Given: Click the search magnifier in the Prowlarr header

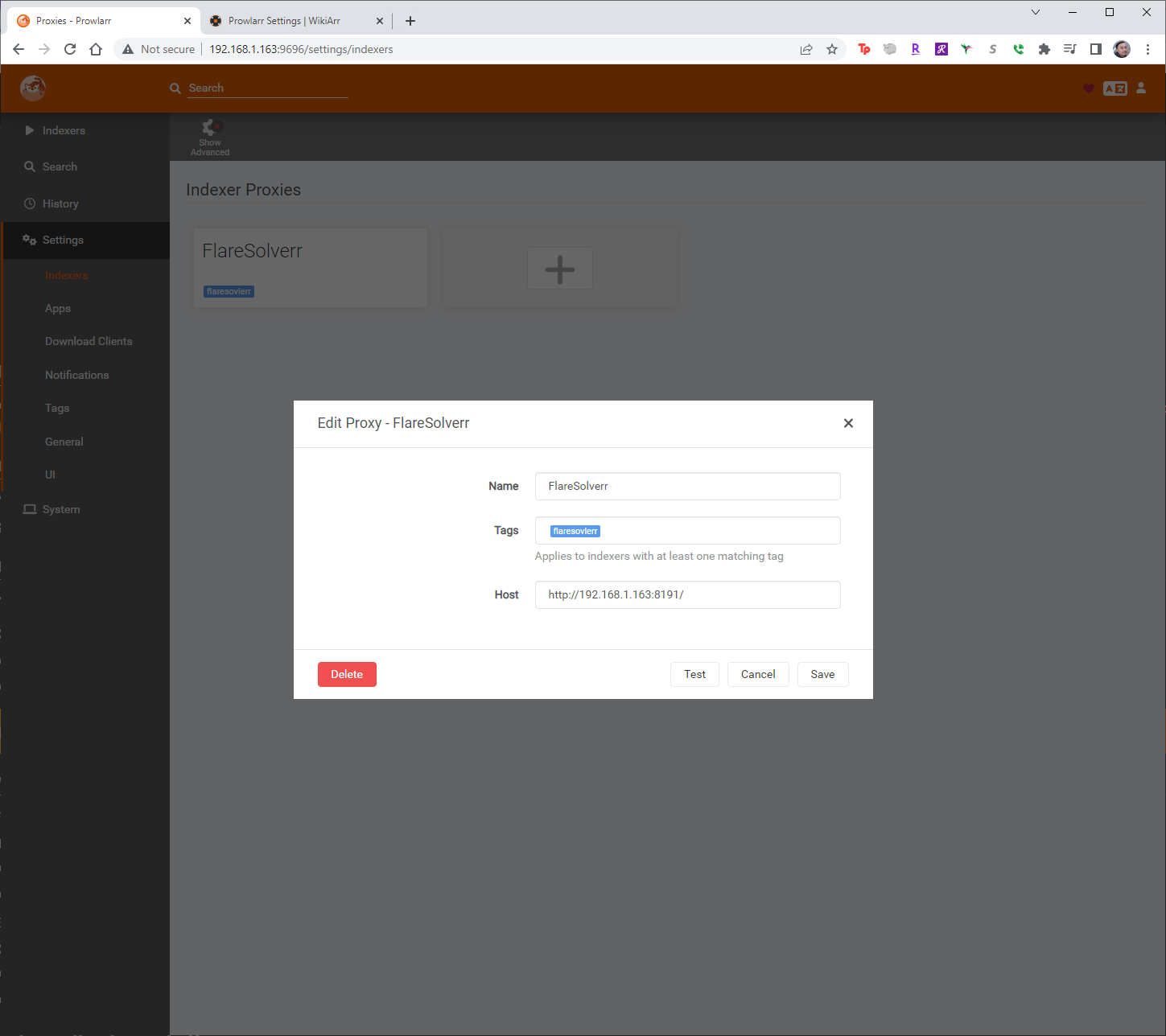Looking at the screenshot, I should 175,88.
